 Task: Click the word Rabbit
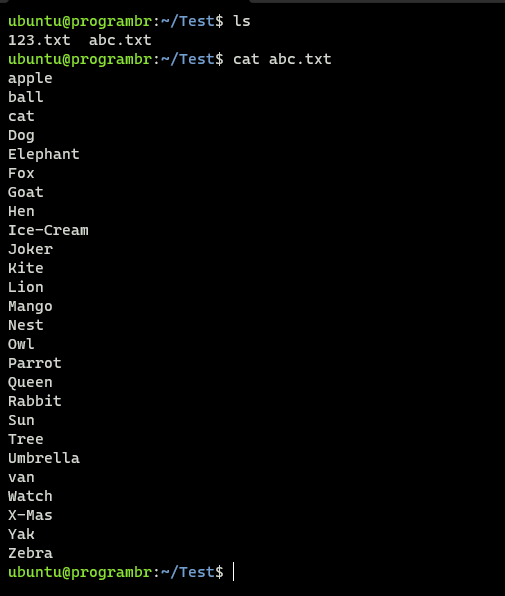[35, 401]
